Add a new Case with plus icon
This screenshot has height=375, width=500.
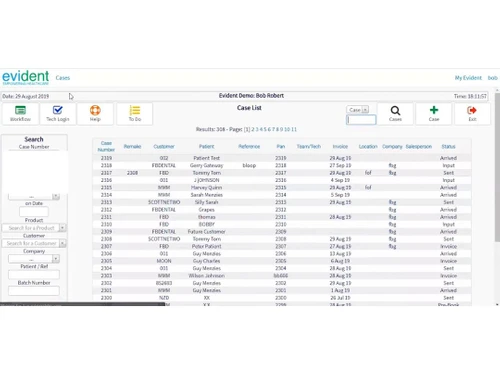coord(434,114)
